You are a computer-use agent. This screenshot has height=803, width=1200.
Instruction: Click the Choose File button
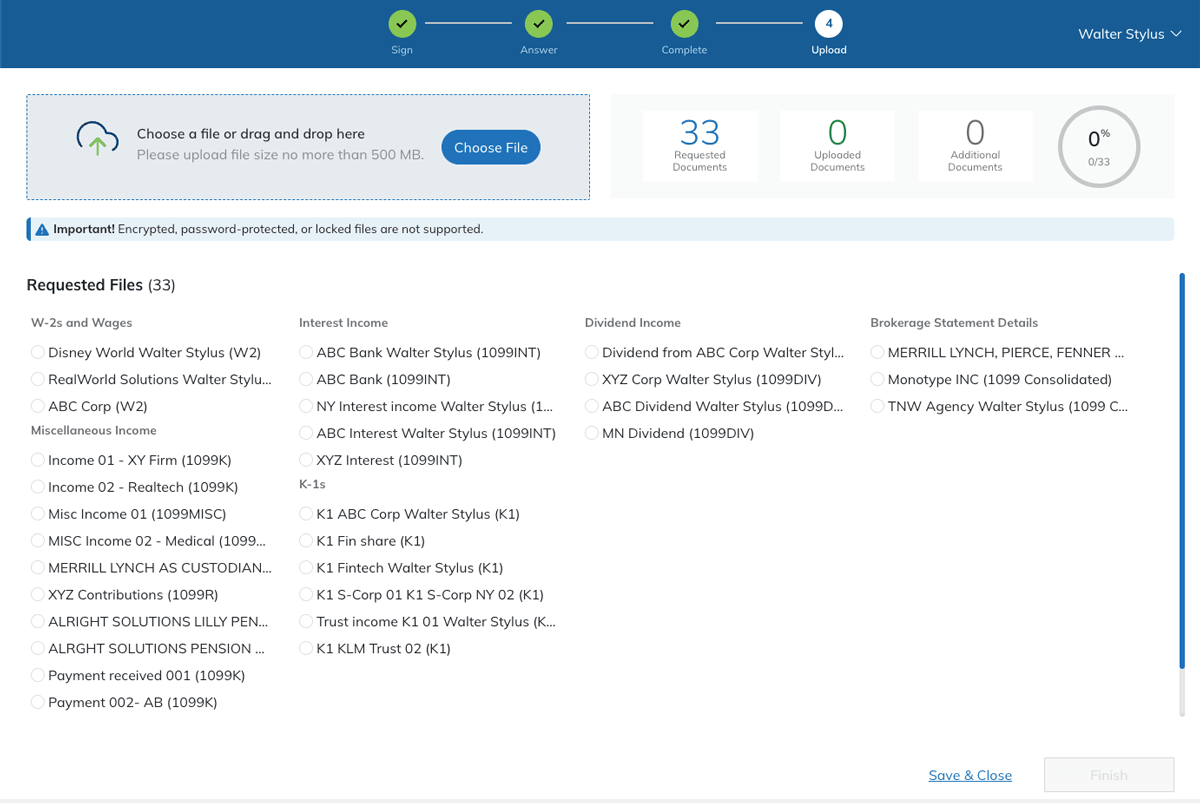pyautogui.click(x=490, y=146)
